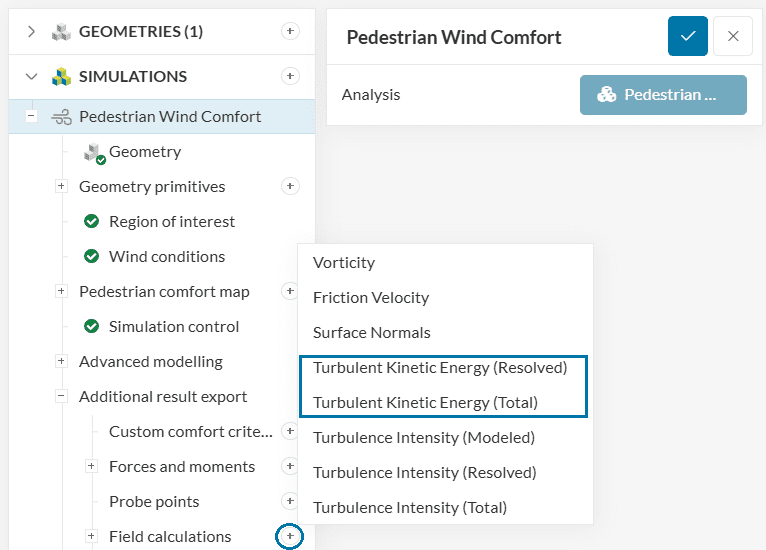The image size is (766, 550).
Task: Click plus icon beside Geometry primitives
Action: [x=290, y=186]
